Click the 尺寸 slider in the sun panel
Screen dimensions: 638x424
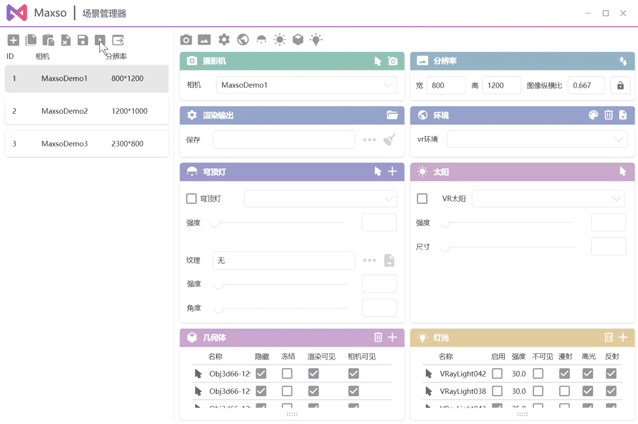pos(508,247)
